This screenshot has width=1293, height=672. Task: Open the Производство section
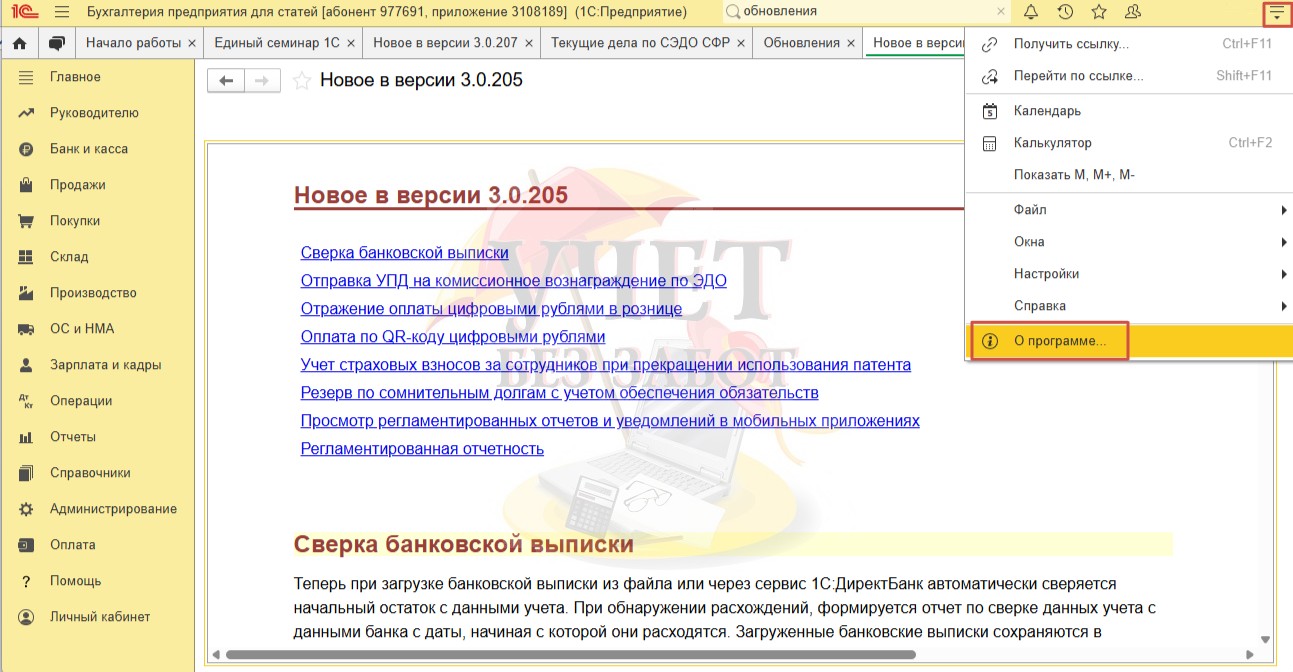[x=97, y=293]
